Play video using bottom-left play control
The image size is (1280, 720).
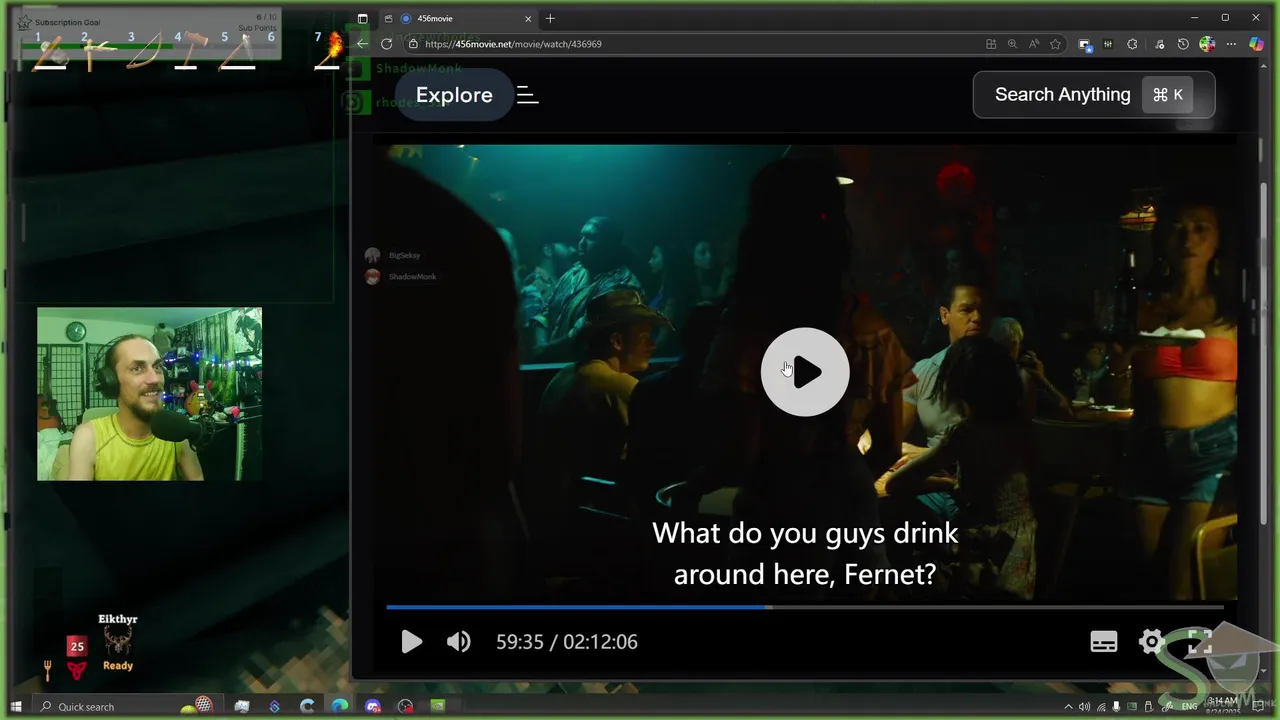click(x=411, y=642)
